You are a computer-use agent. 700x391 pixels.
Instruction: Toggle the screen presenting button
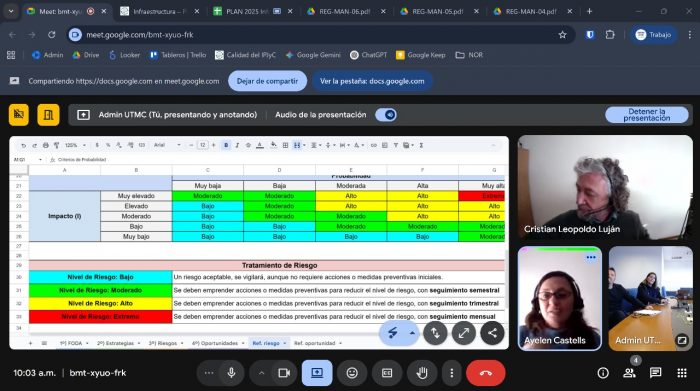tap(317, 373)
